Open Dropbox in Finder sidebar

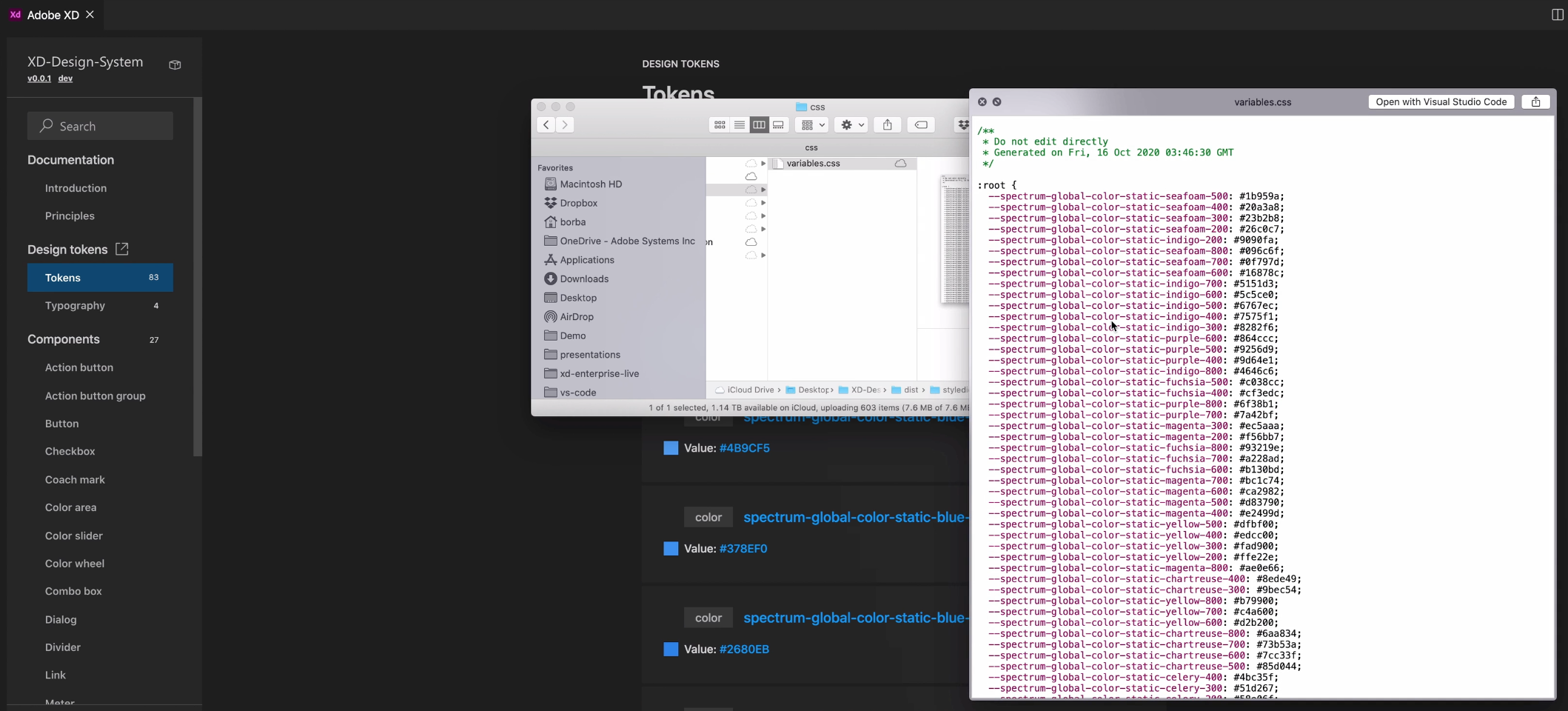click(x=579, y=203)
